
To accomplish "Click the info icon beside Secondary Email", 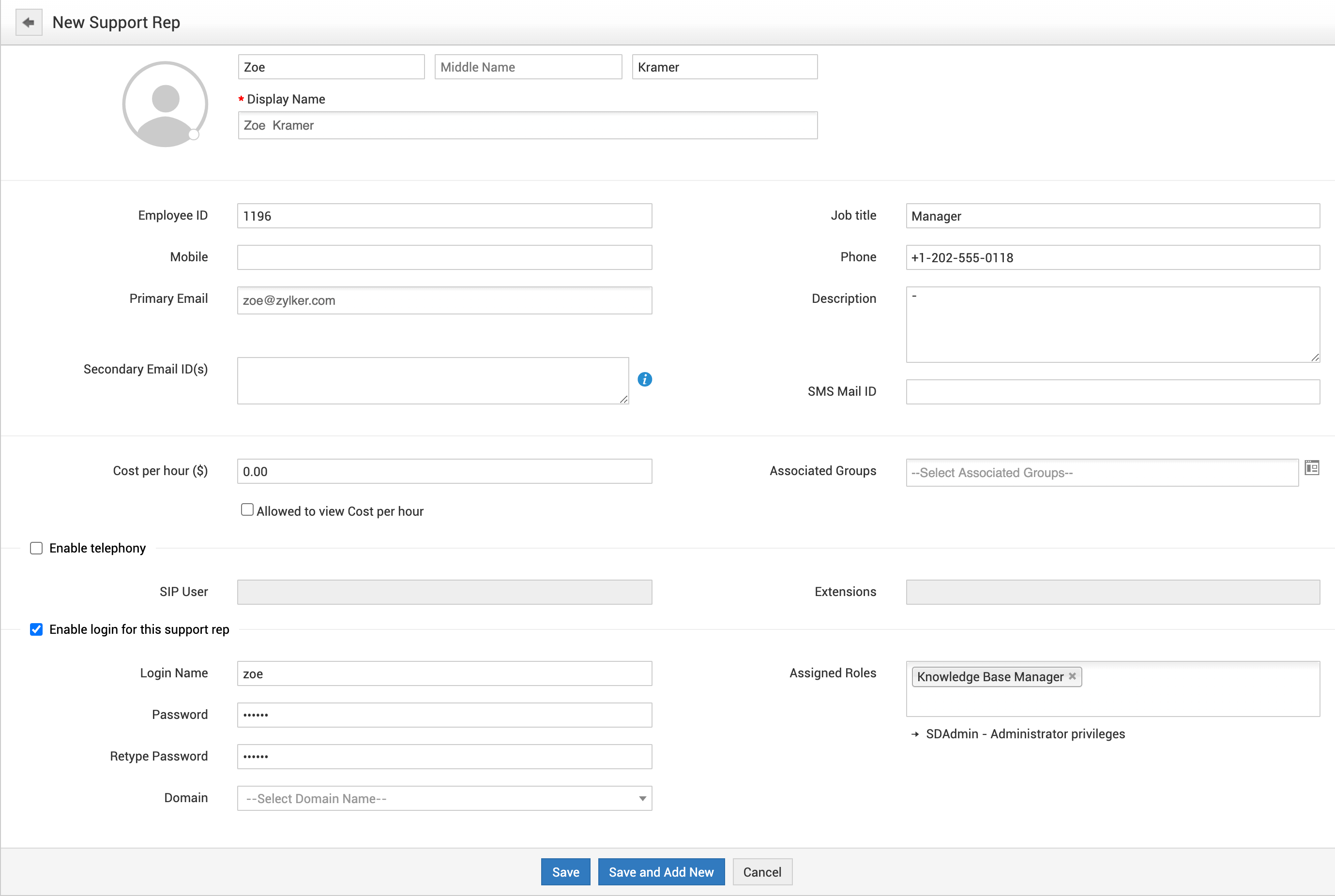I will pyautogui.click(x=644, y=379).
